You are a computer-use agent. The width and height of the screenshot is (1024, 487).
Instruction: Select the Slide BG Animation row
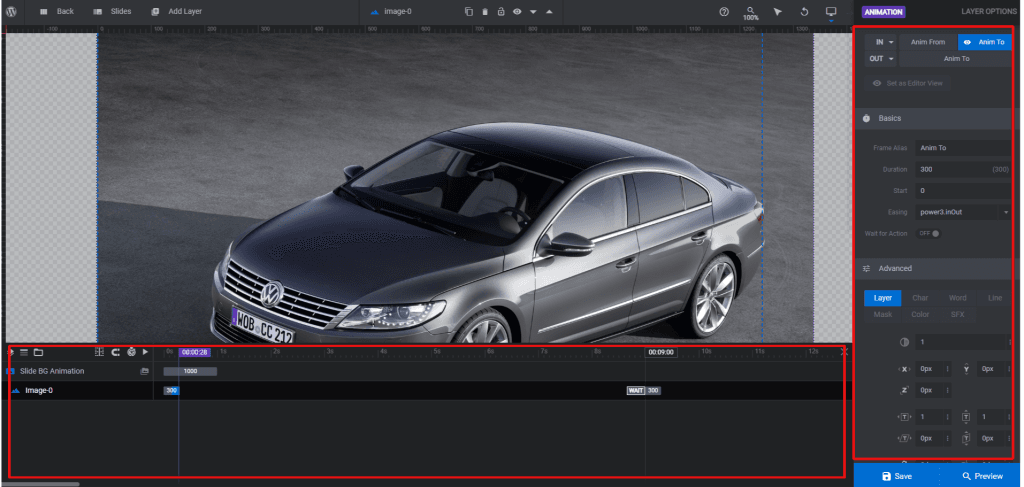coord(80,371)
